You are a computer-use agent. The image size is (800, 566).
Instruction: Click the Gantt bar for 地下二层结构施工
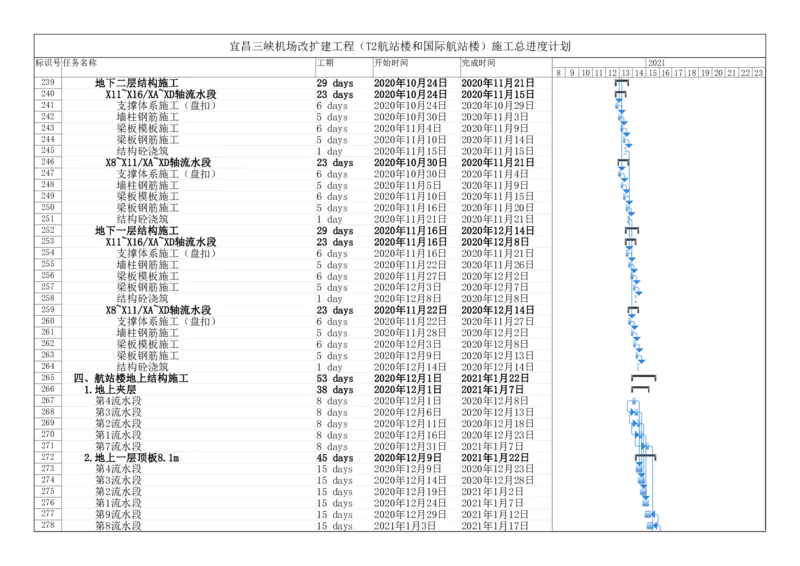click(620, 83)
